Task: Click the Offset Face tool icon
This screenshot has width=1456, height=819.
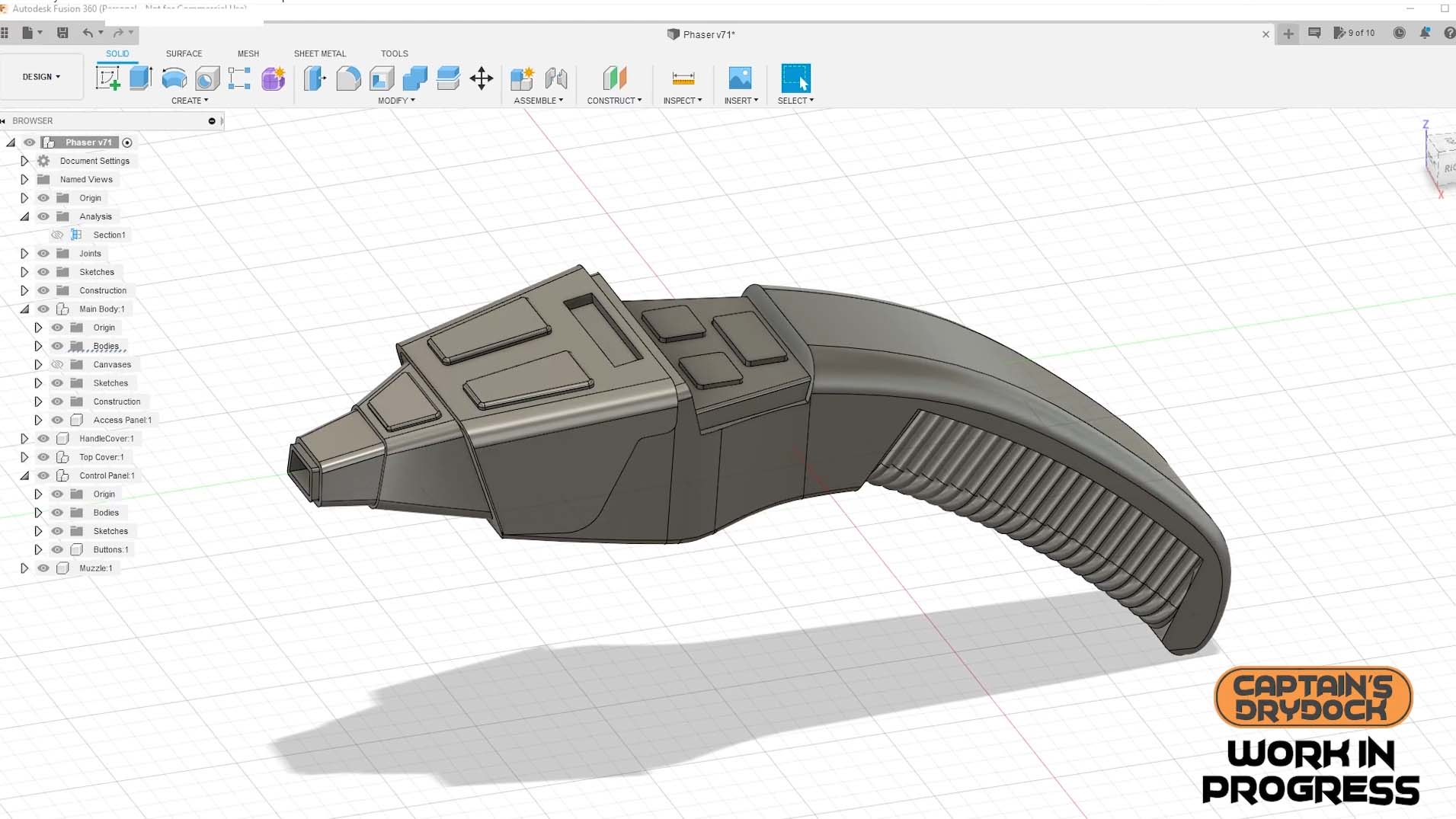Action: pos(448,78)
